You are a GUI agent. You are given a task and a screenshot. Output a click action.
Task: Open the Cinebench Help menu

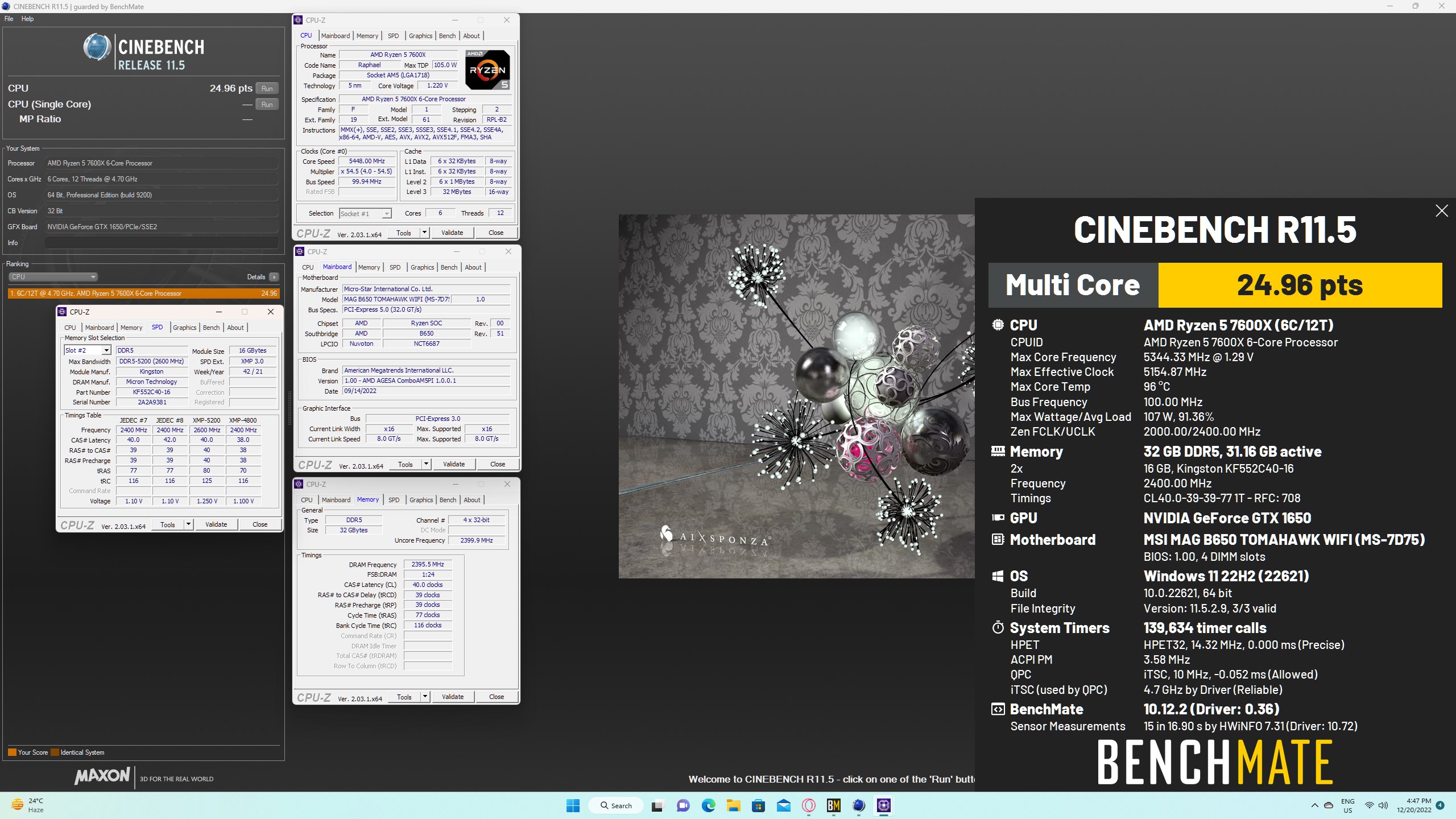click(x=27, y=19)
